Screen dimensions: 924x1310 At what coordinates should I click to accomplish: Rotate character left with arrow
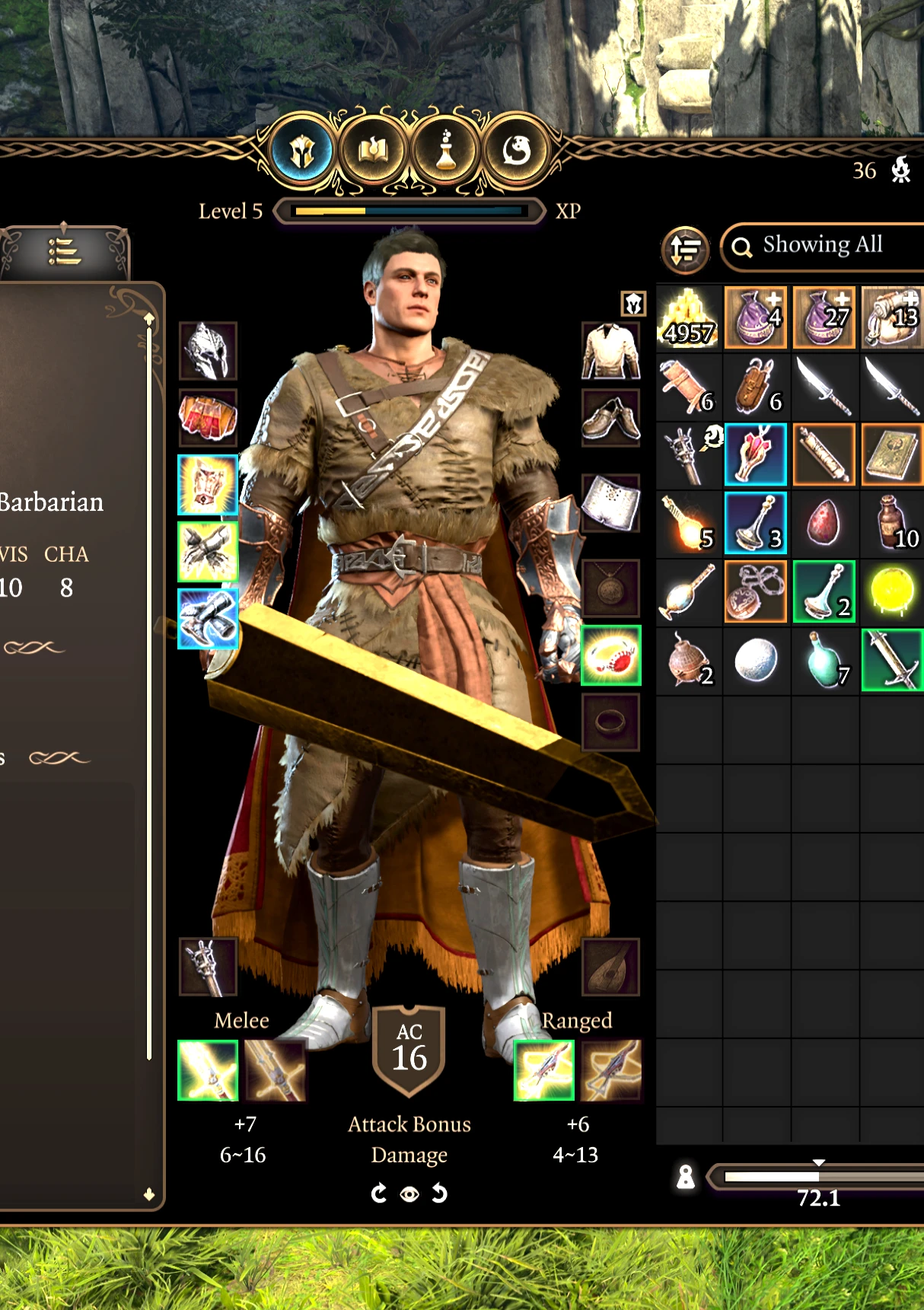point(378,1194)
